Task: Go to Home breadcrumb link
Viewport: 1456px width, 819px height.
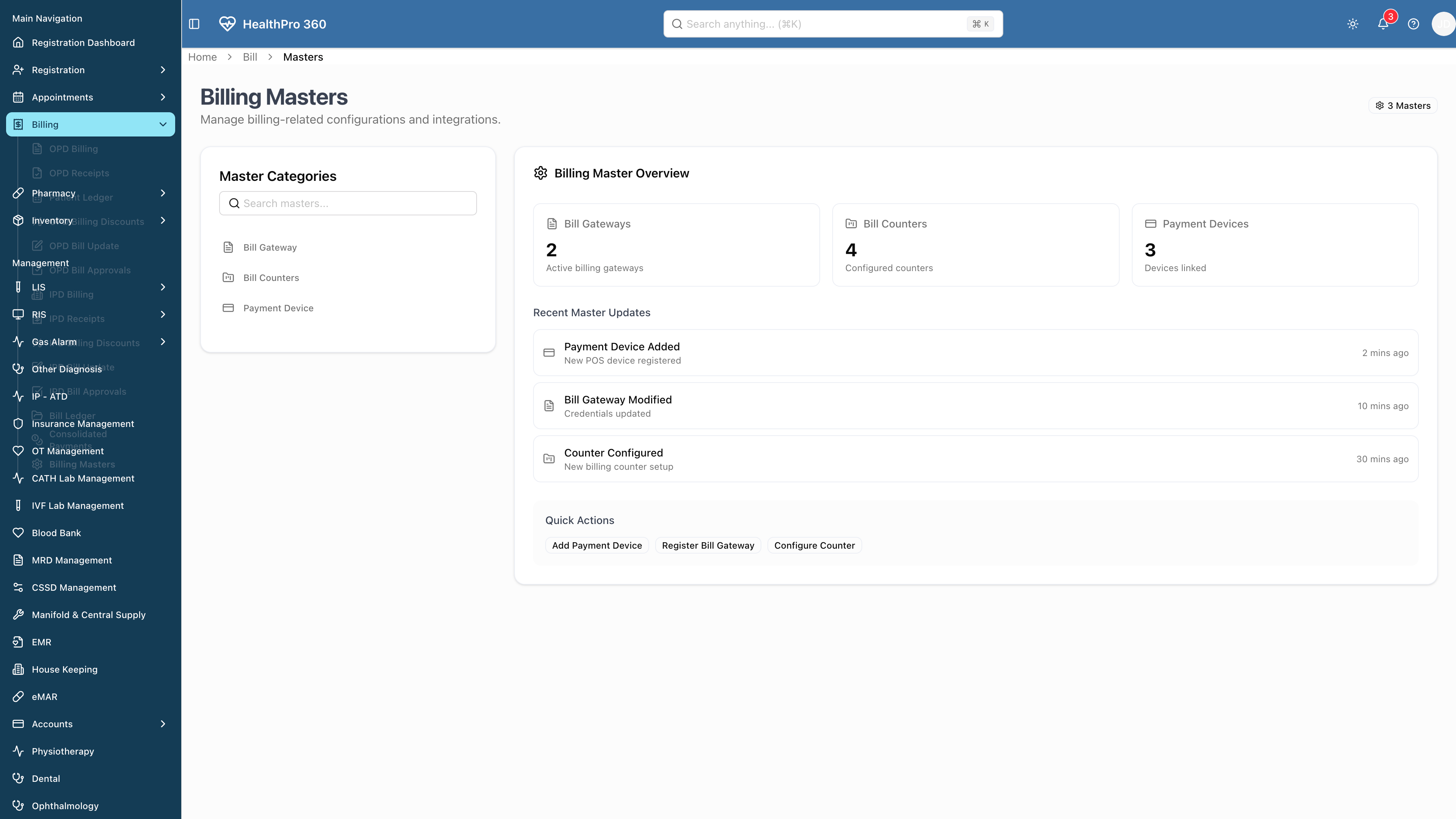Action: [x=202, y=57]
